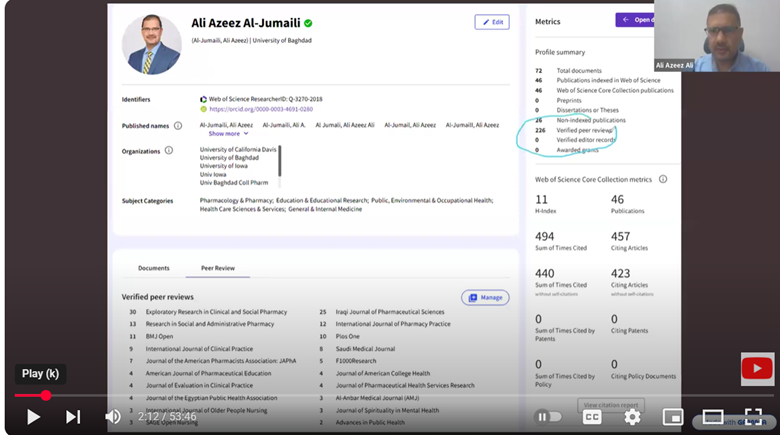Click the webcam thumbnail of Ali Azeez Ali
This screenshot has width=780, height=435.
(717, 36)
